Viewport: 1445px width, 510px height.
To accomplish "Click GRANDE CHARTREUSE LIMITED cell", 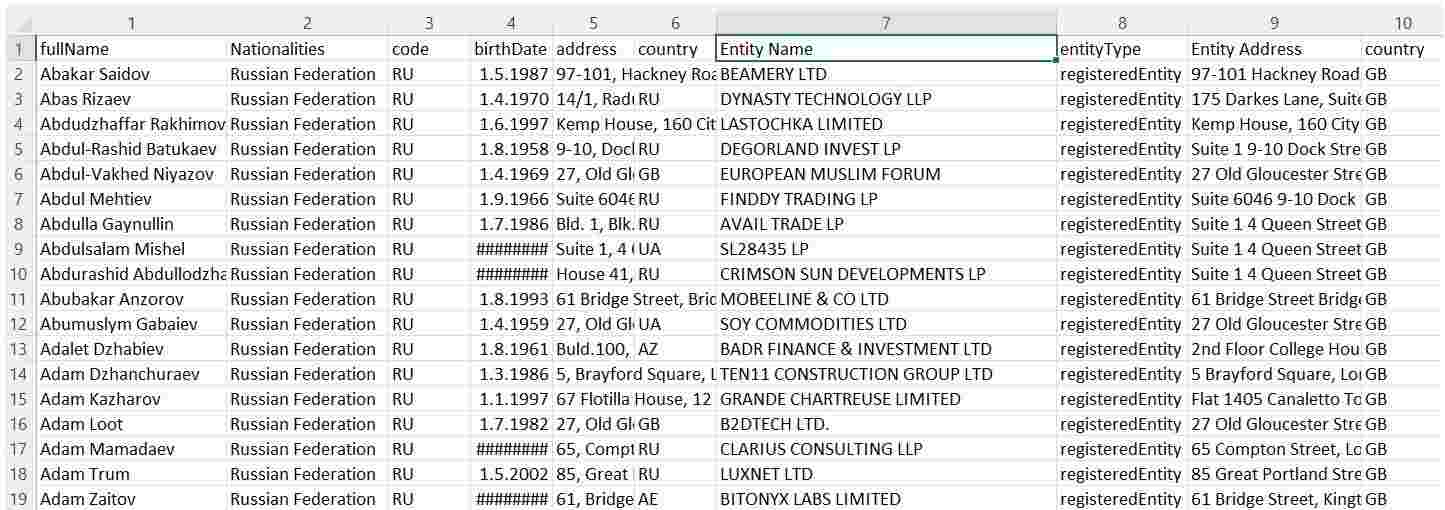I will pyautogui.click(x=886, y=399).
